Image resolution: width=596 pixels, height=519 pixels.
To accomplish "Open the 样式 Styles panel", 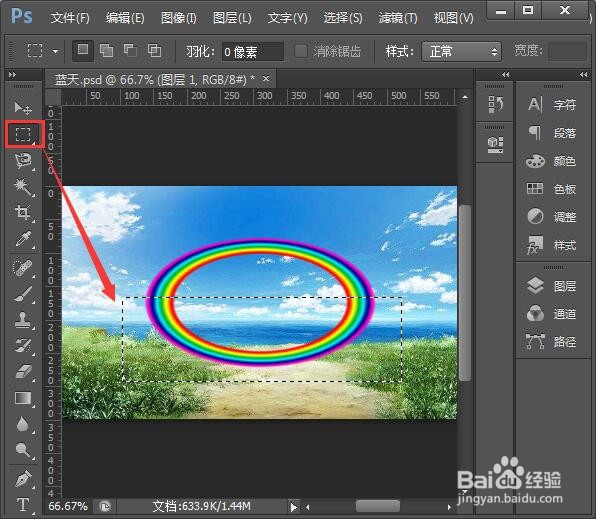I will click(552, 245).
